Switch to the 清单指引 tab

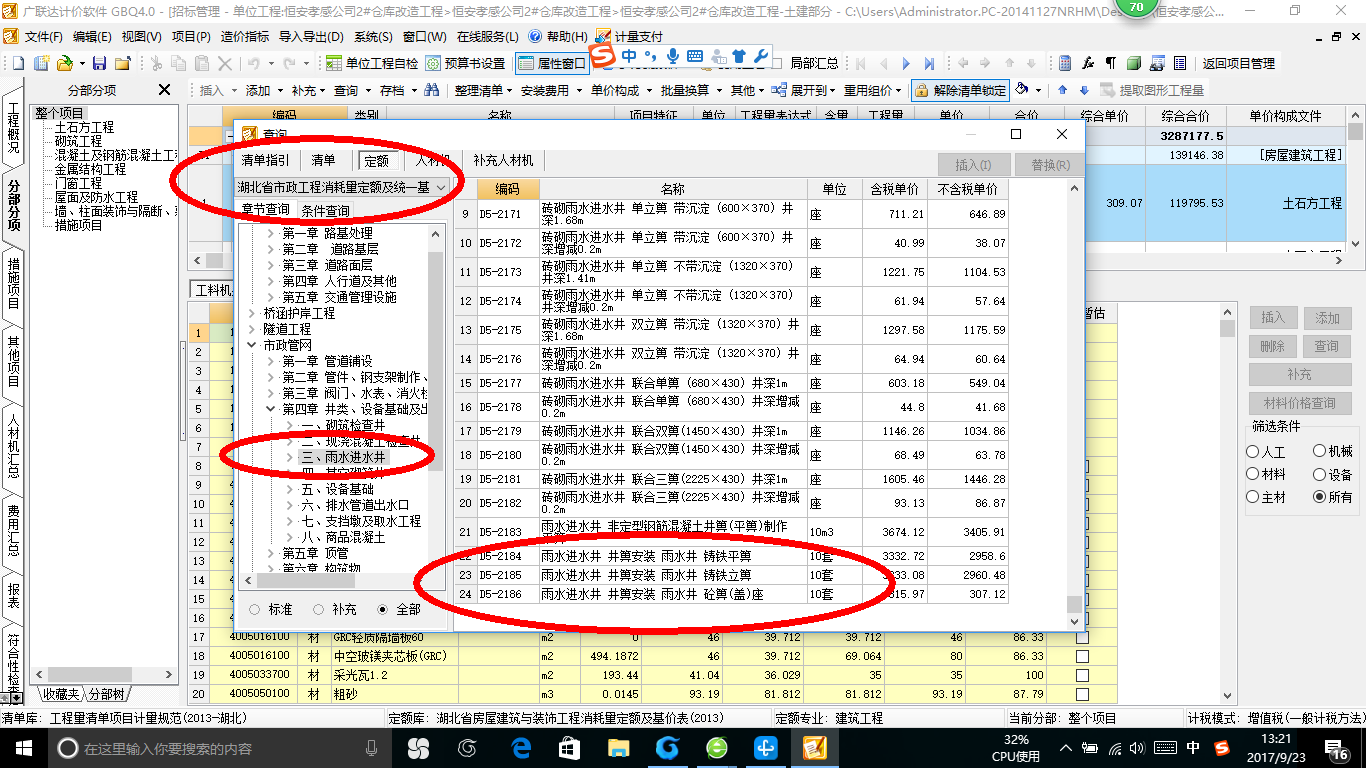tap(266, 160)
